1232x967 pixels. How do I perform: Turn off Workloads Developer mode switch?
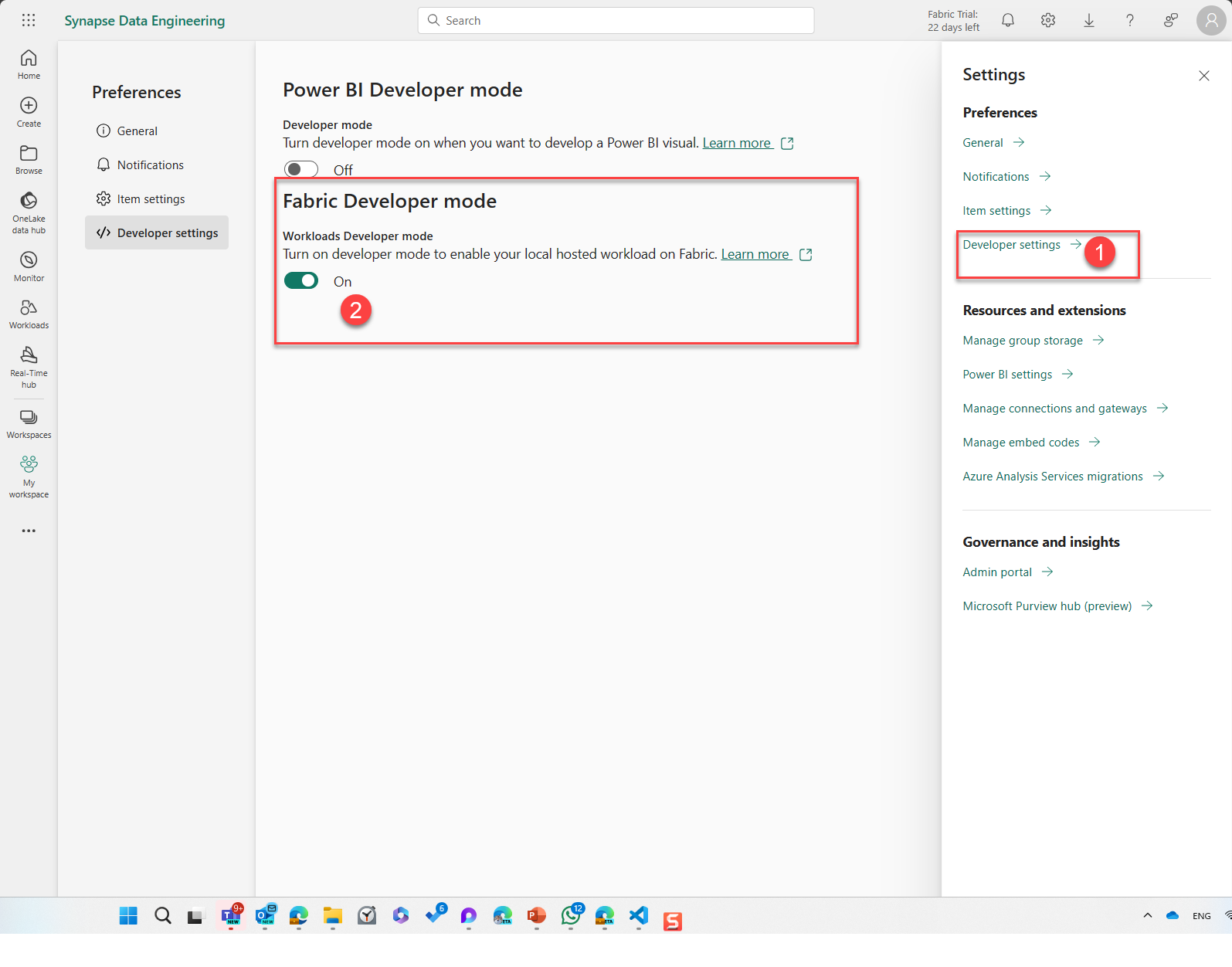(301, 280)
